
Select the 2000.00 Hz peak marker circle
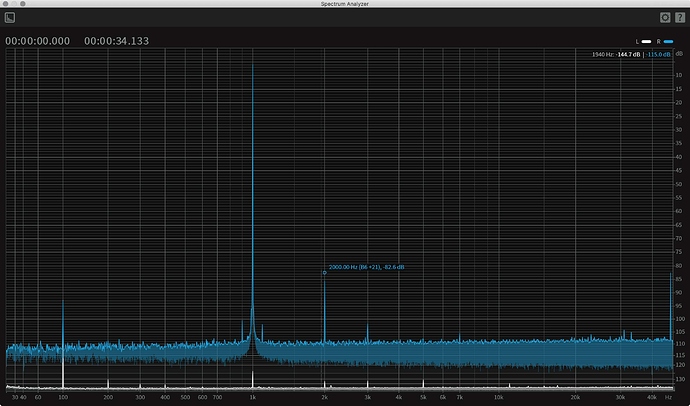coord(324,273)
